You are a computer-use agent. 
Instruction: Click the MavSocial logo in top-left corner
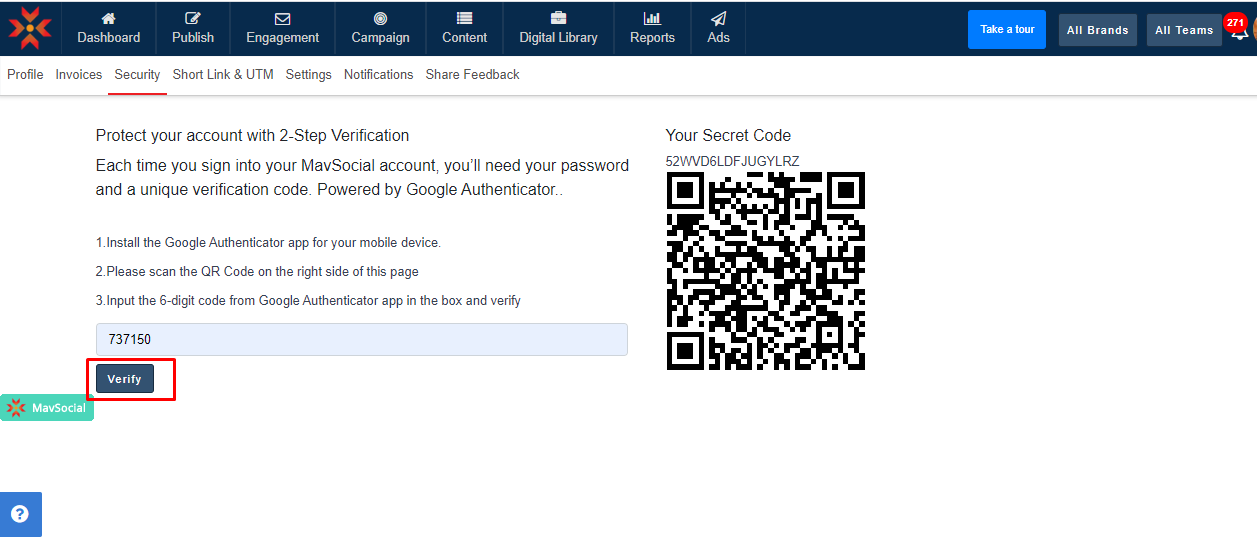pyautogui.click(x=29, y=28)
